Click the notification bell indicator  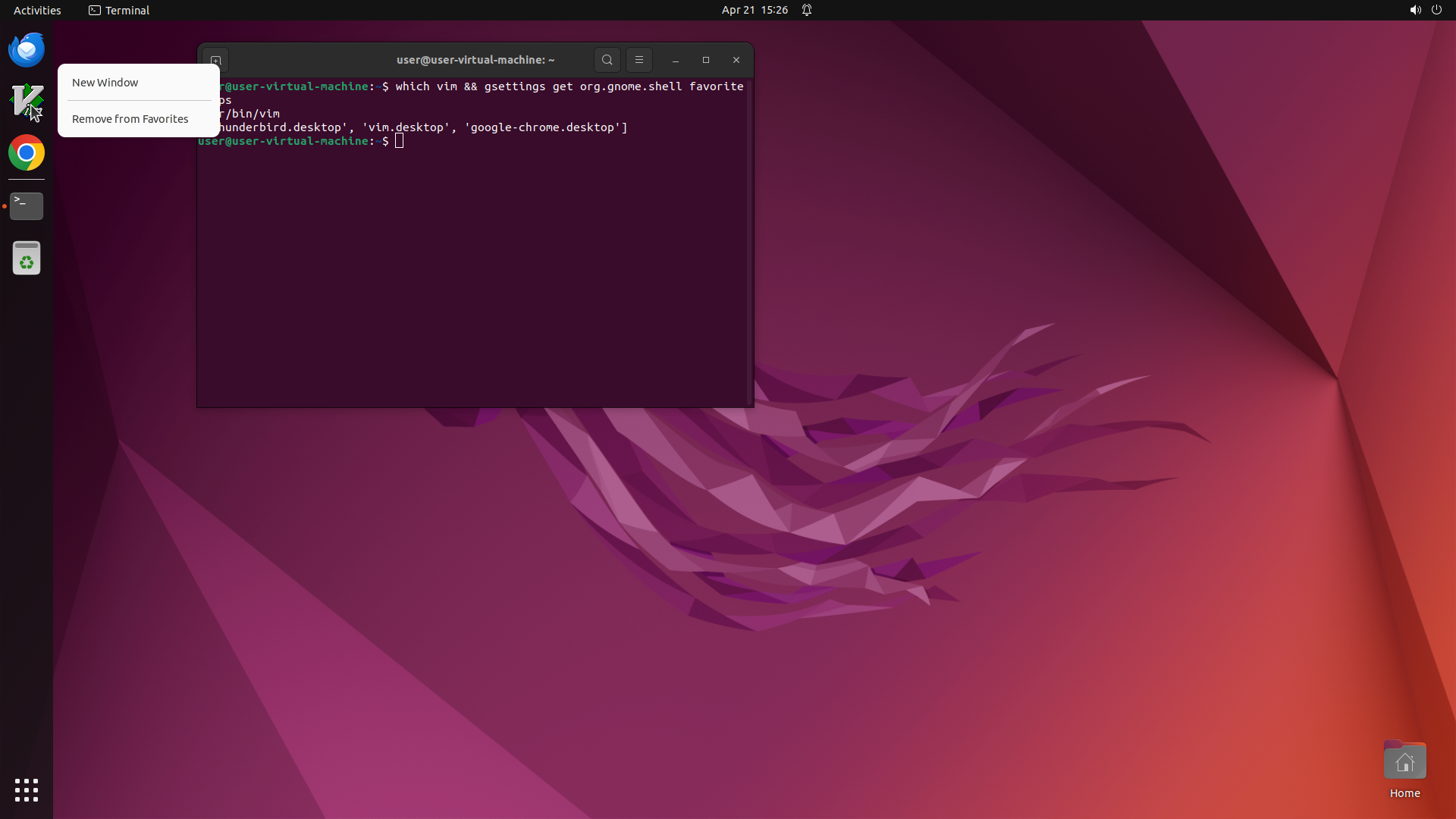tap(807, 10)
